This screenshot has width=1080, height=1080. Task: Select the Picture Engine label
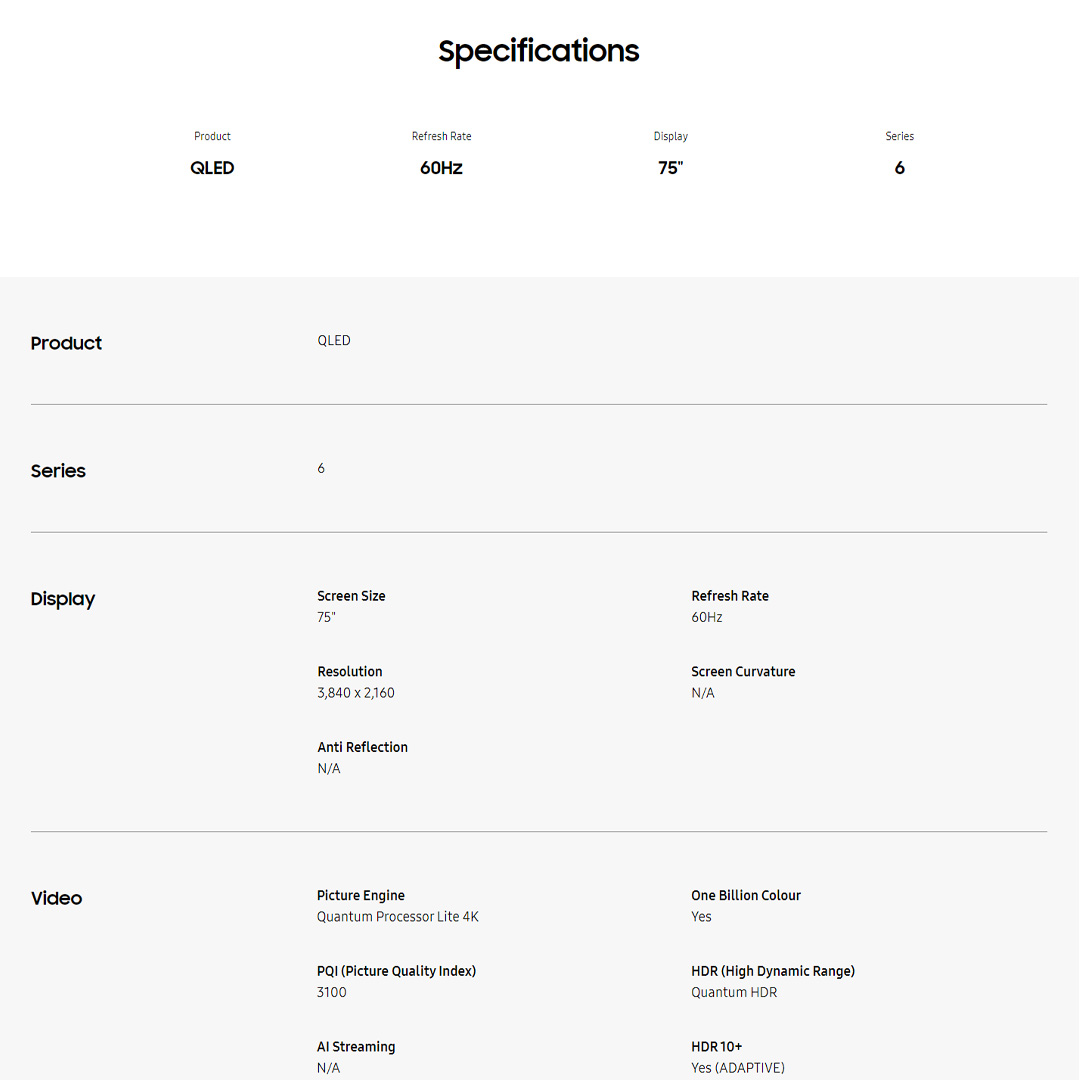coord(361,896)
